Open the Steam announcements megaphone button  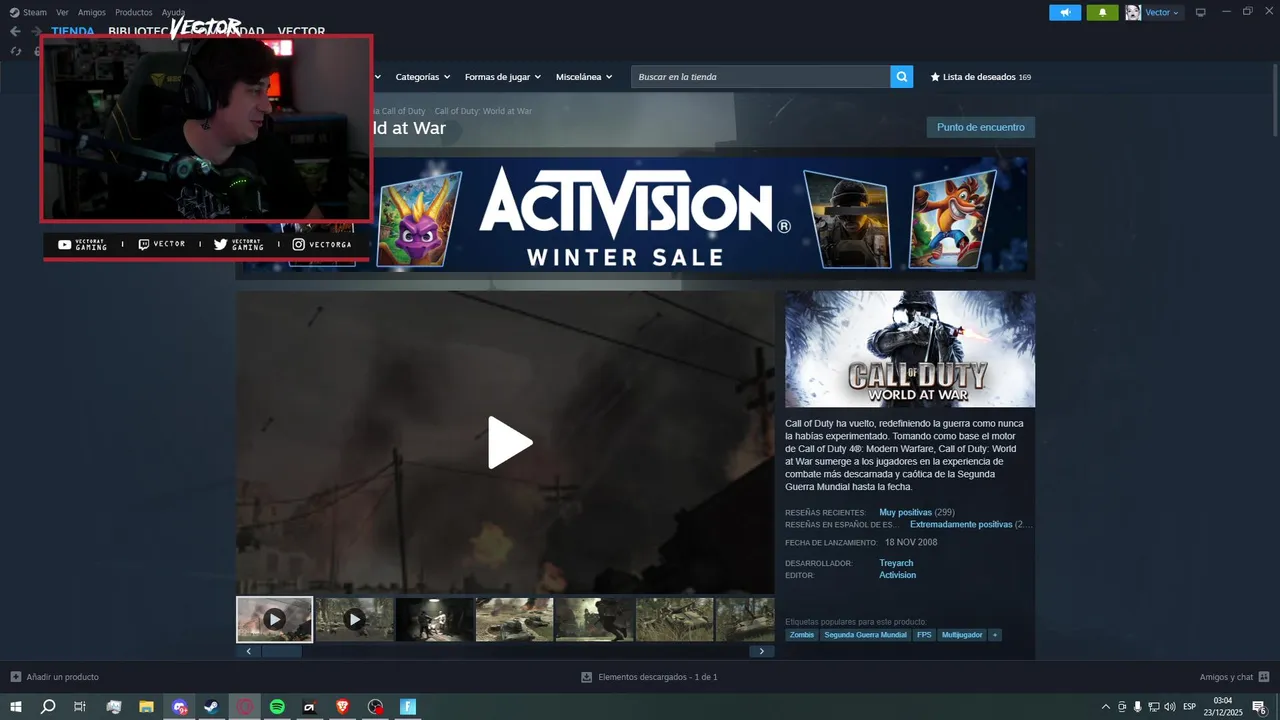click(1065, 12)
